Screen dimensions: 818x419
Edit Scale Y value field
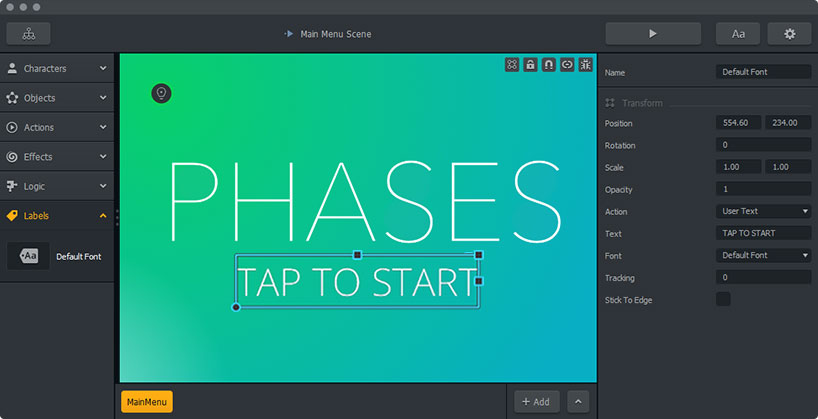[788, 167]
